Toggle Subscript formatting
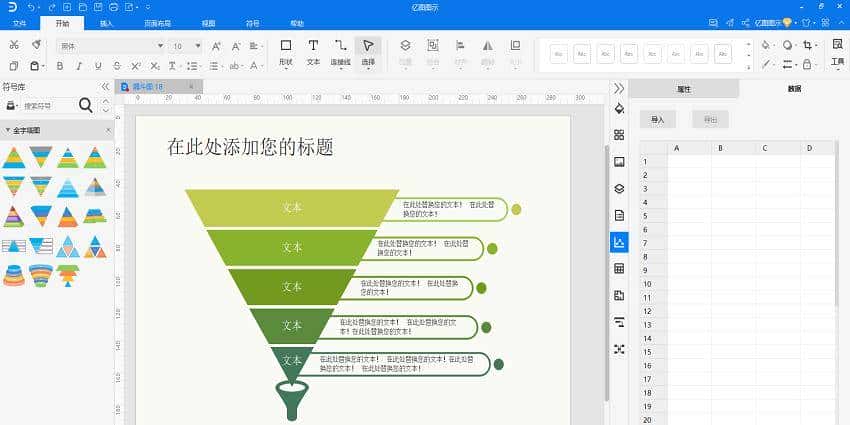Screen dimensions: 850x425 pos(155,66)
